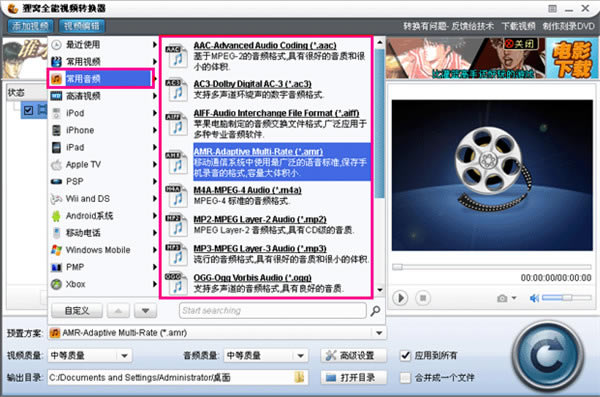Select the iPhone category in the menu
This screenshot has height=397, width=600.
coord(103,130)
